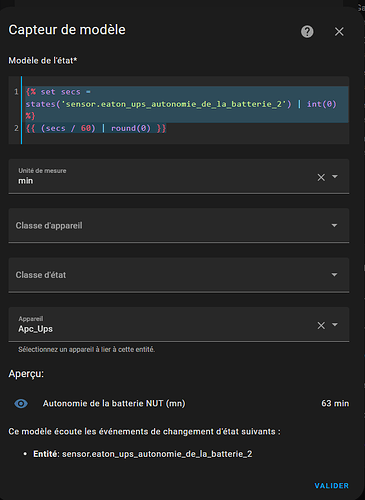Clear the Apc_Ups device selection
Image resolution: width=365 pixels, height=500 pixels.
[321, 325]
